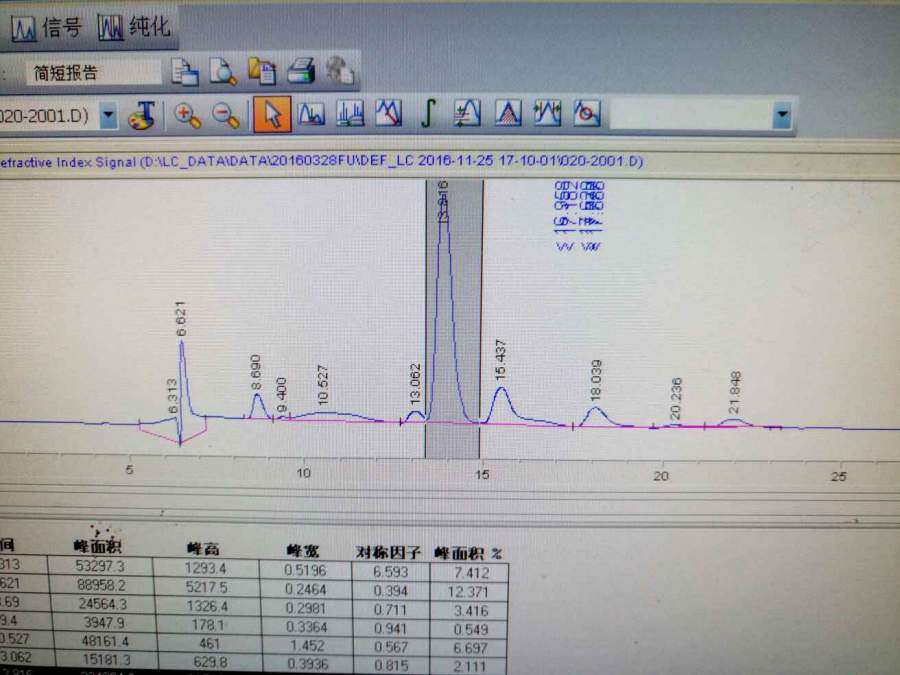Click the 简短报告 report style field
900x675 pixels.
coord(93,73)
